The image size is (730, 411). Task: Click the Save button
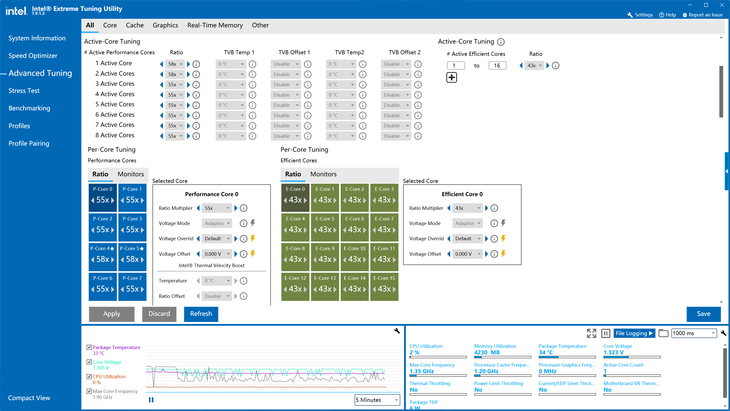coord(703,314)
